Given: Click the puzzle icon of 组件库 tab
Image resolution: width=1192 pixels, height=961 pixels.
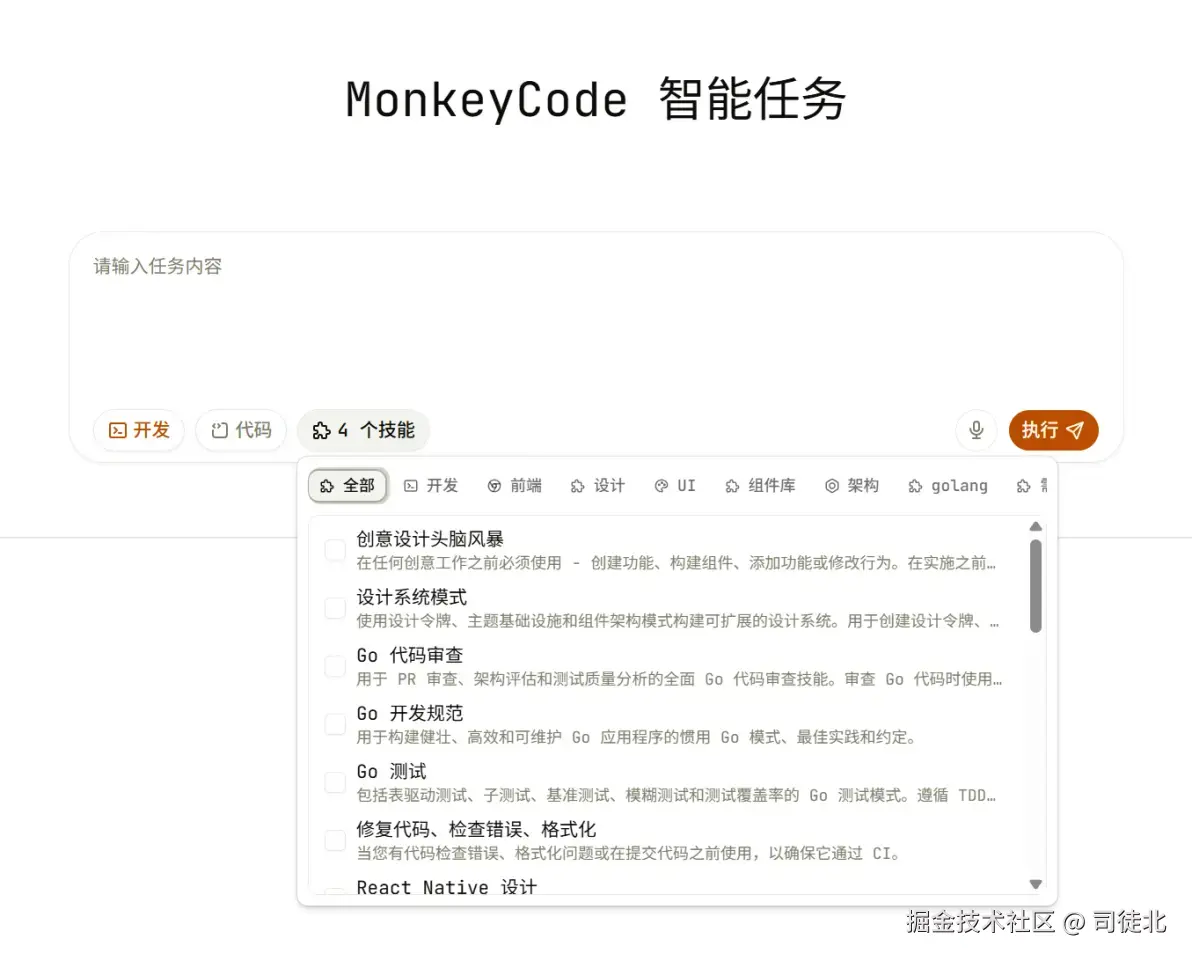Looking at the screenshot, I should (732, 486).
